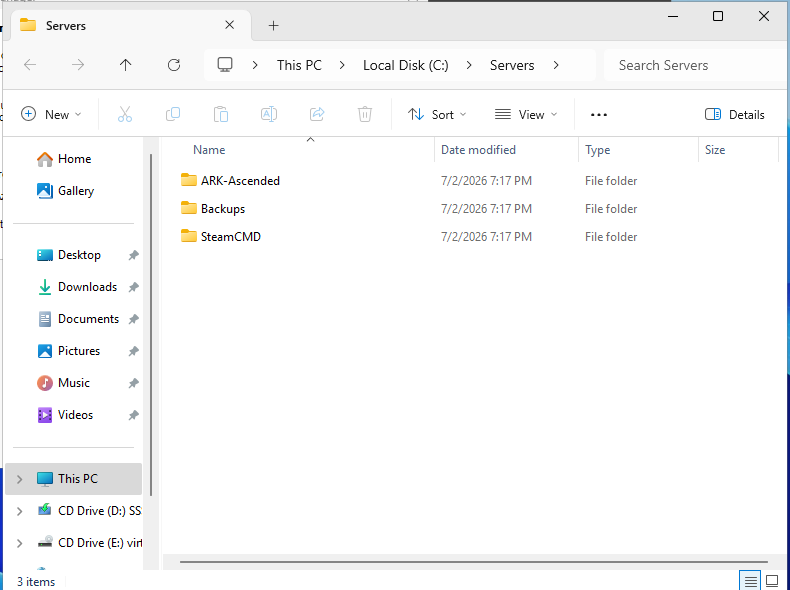The image size is (790, 590).
Task: Open Documents quick access folder
Action: click(x=88, y=319)
